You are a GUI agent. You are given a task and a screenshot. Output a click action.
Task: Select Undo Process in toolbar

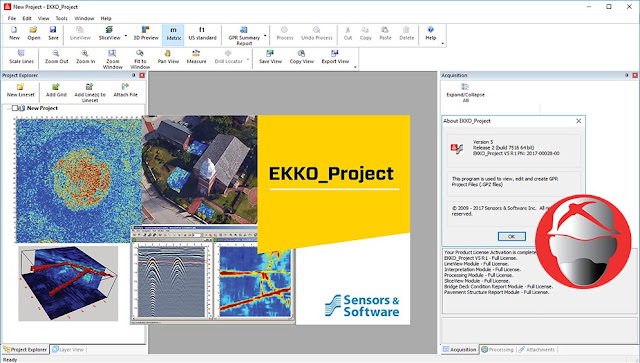316,33
